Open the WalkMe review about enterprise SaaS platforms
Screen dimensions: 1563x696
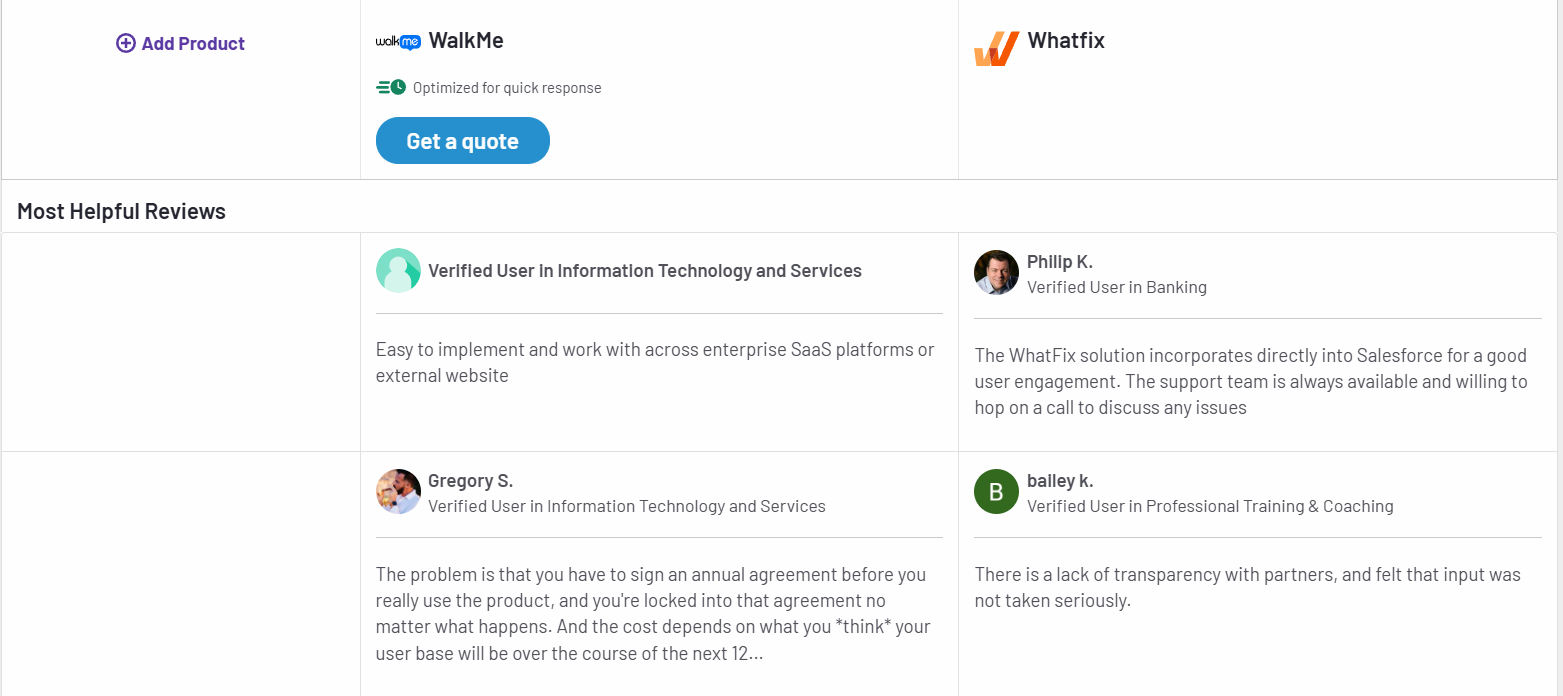click(x=654, y=362)
